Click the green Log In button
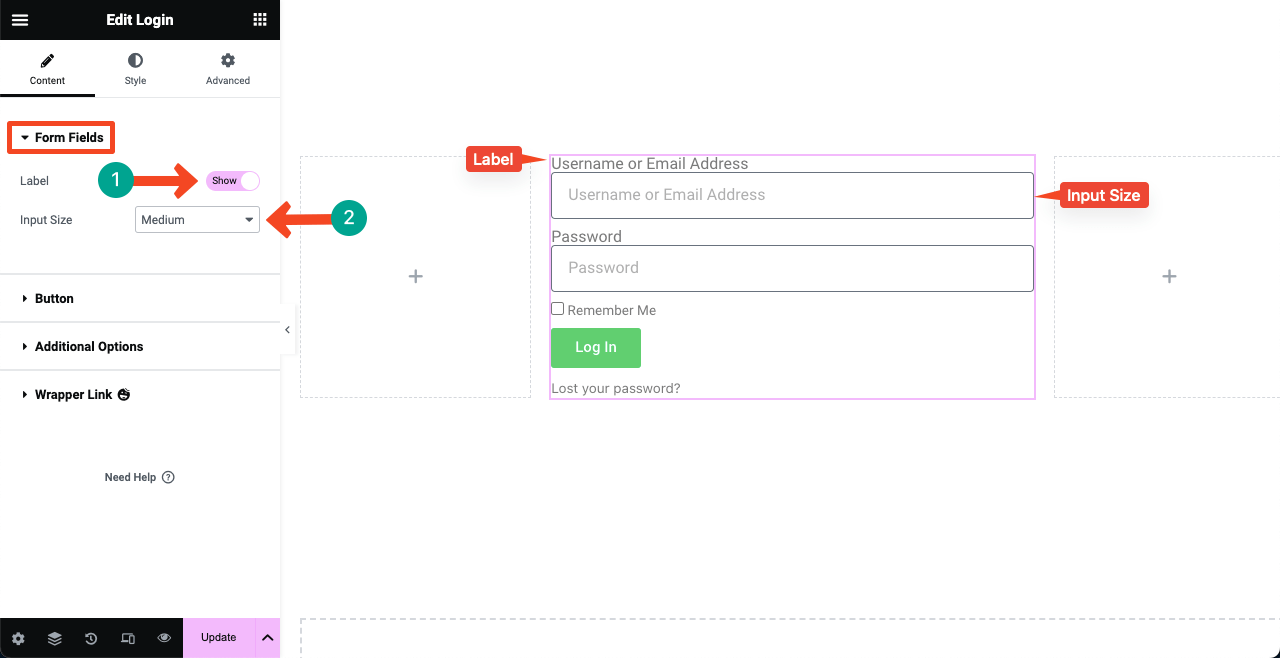The height and width of the screenshot is (658, 1280). pos(596,347)
